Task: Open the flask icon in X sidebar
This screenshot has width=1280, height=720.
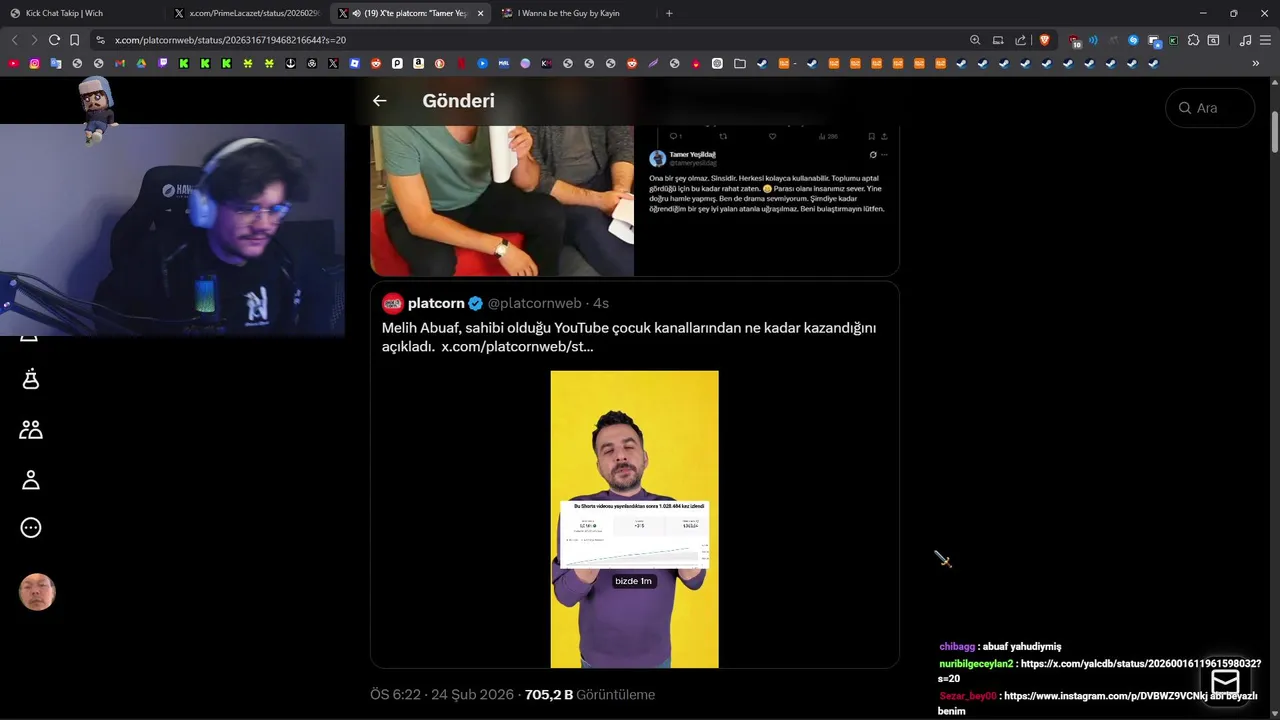Action: [x=31, y=379]
